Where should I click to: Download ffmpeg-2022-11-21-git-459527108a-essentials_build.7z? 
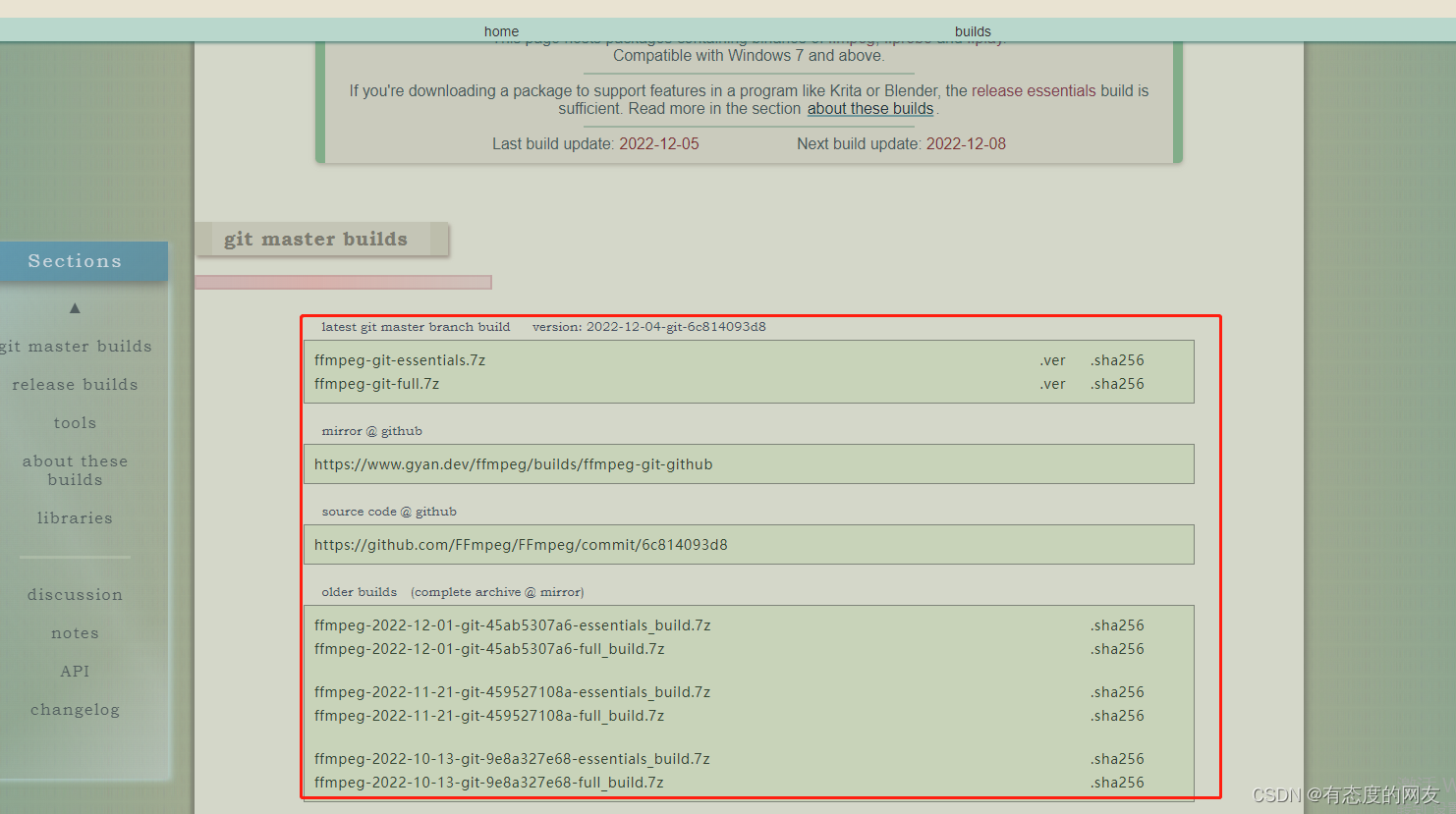point(512,692)
